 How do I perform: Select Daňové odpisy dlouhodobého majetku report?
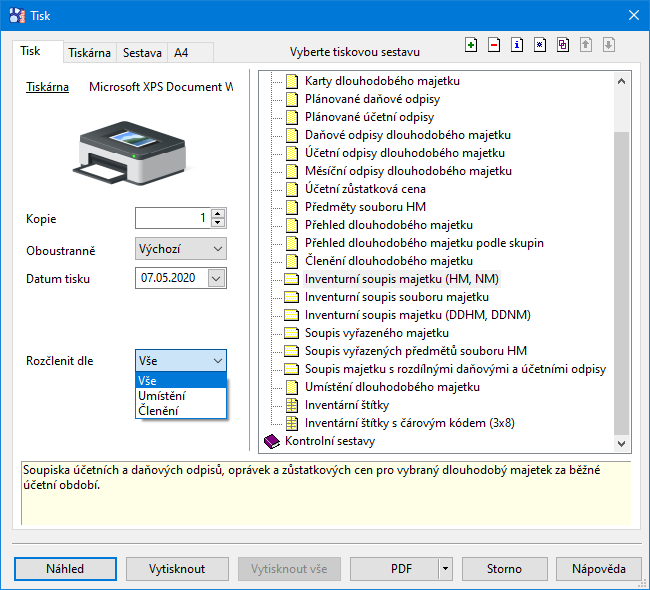(407, 135)
